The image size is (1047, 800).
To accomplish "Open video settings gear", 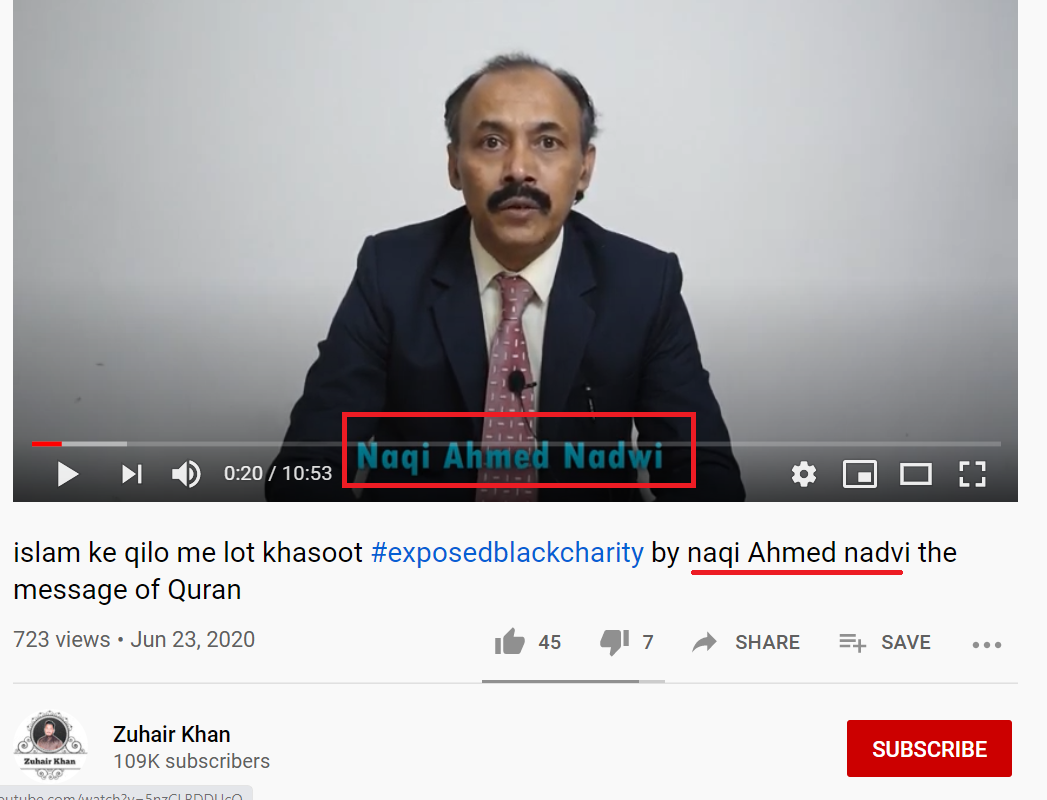I will pos(804,474).
